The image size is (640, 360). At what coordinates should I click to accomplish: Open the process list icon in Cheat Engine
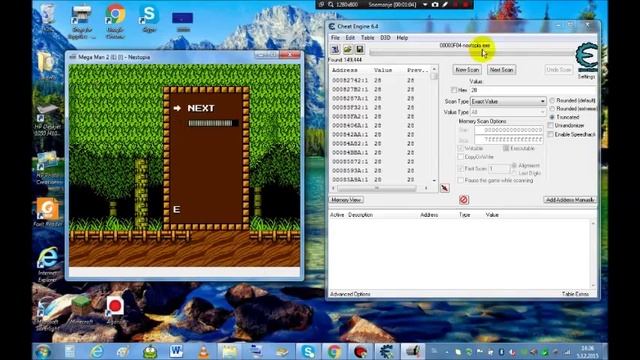[x=335, y=49]
